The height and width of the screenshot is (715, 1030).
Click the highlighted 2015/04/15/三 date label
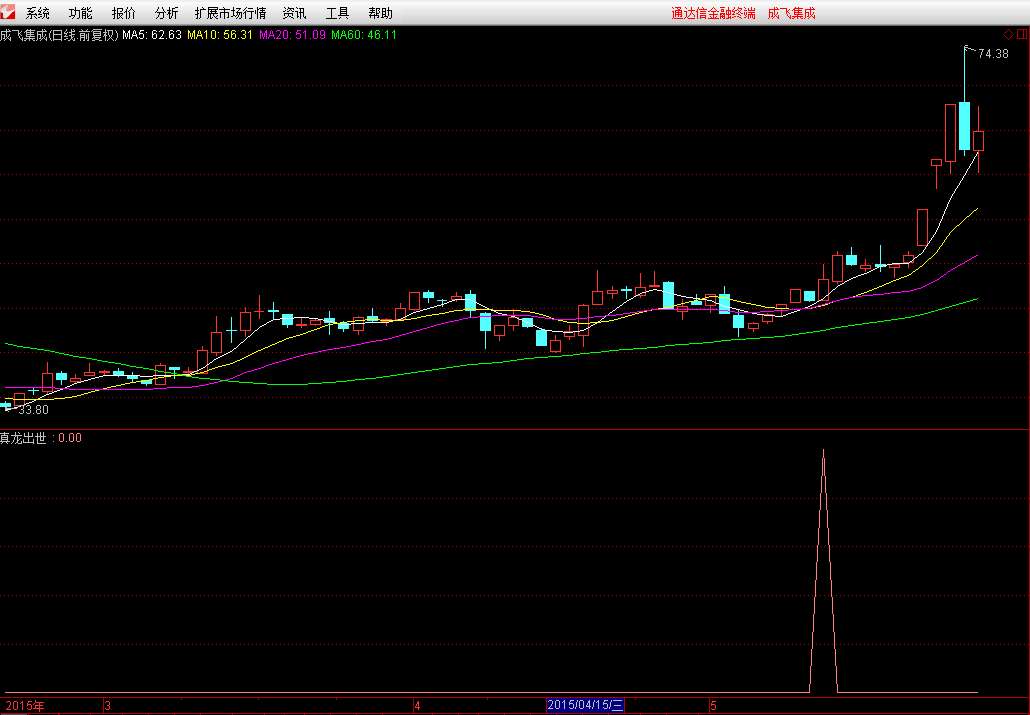click(x=585, y=706)
